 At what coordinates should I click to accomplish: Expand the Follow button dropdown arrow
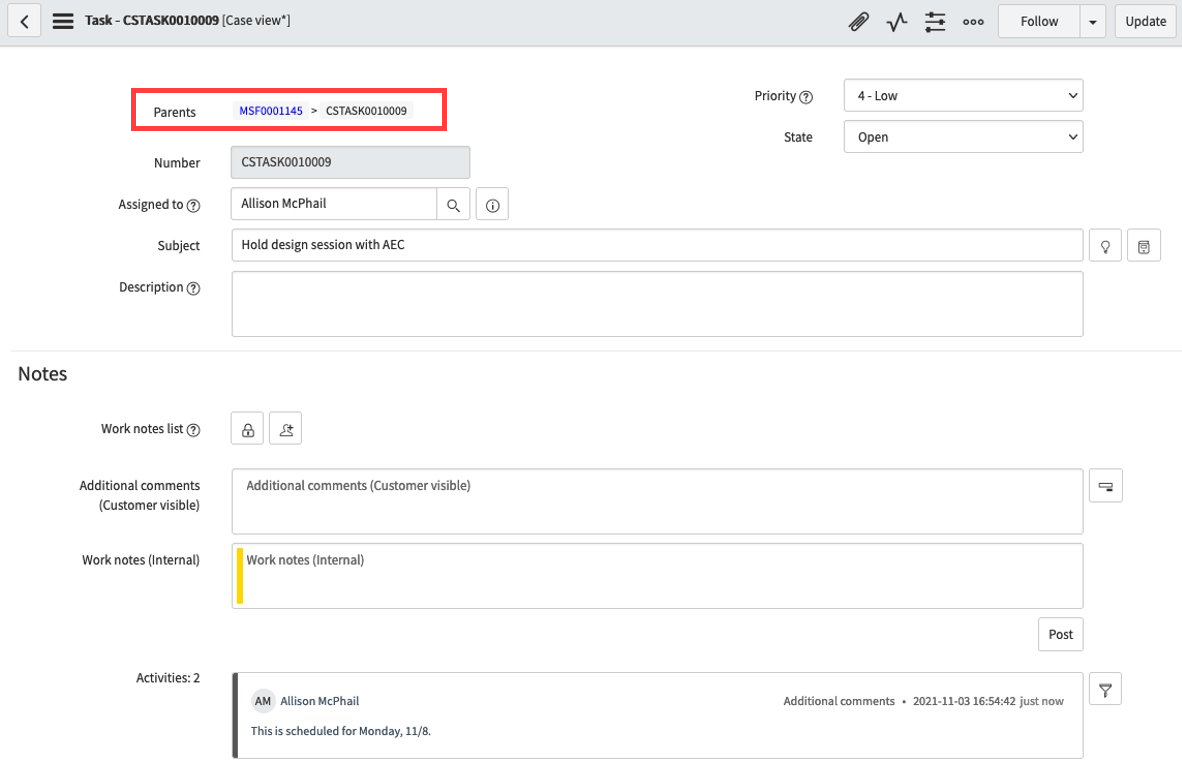click(1092, 22)
